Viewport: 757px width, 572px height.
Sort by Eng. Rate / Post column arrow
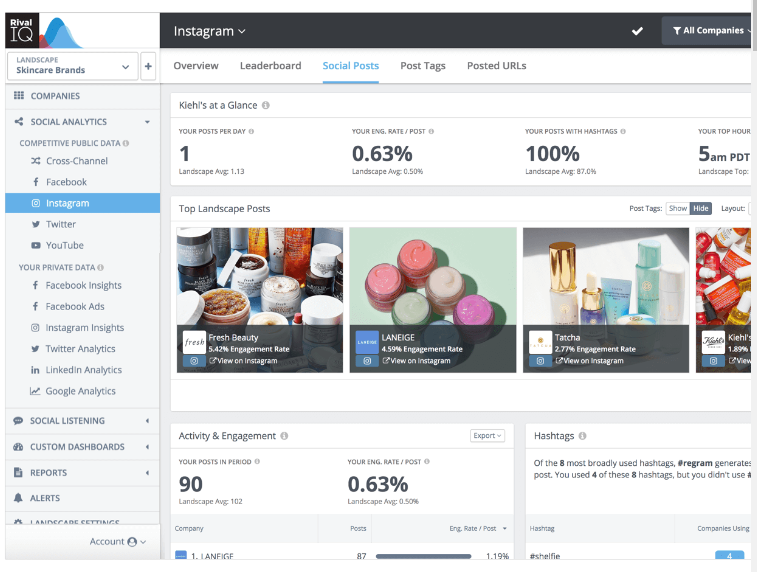pyautogui.click(x=505, y=529)
